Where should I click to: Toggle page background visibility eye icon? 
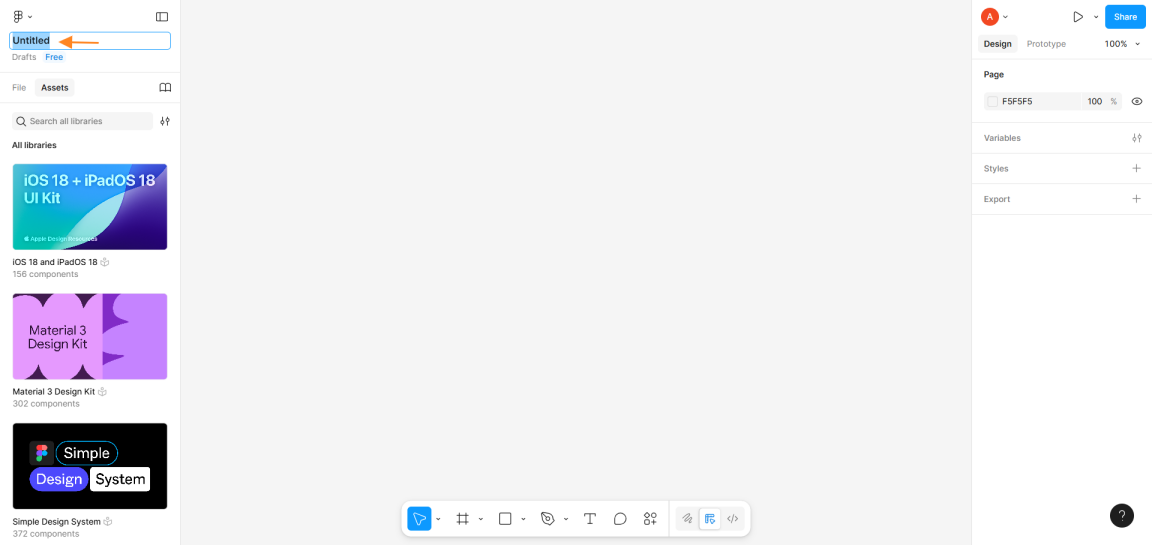click(1136, 102)
